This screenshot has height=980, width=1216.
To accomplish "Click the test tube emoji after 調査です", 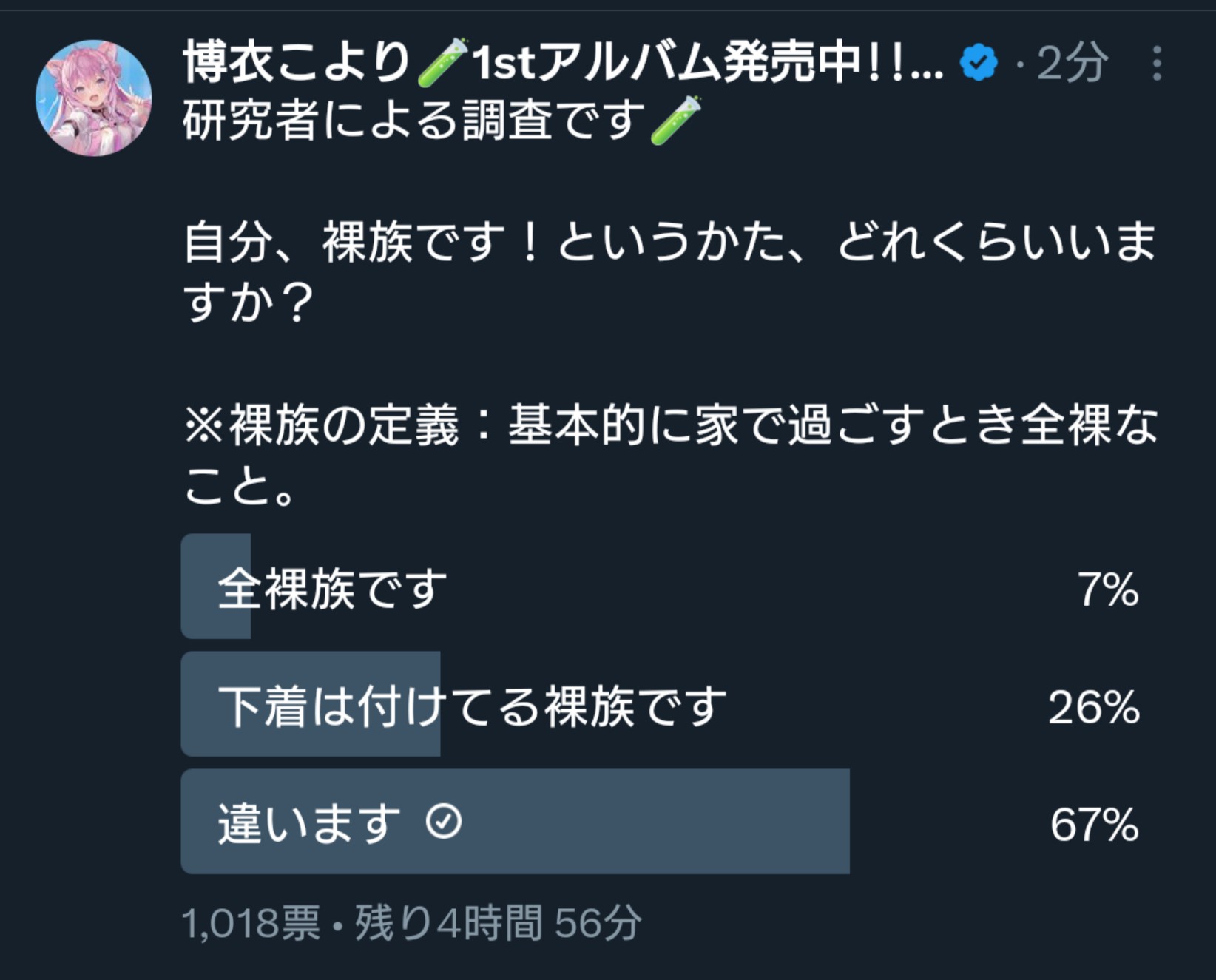I will 675,121.
